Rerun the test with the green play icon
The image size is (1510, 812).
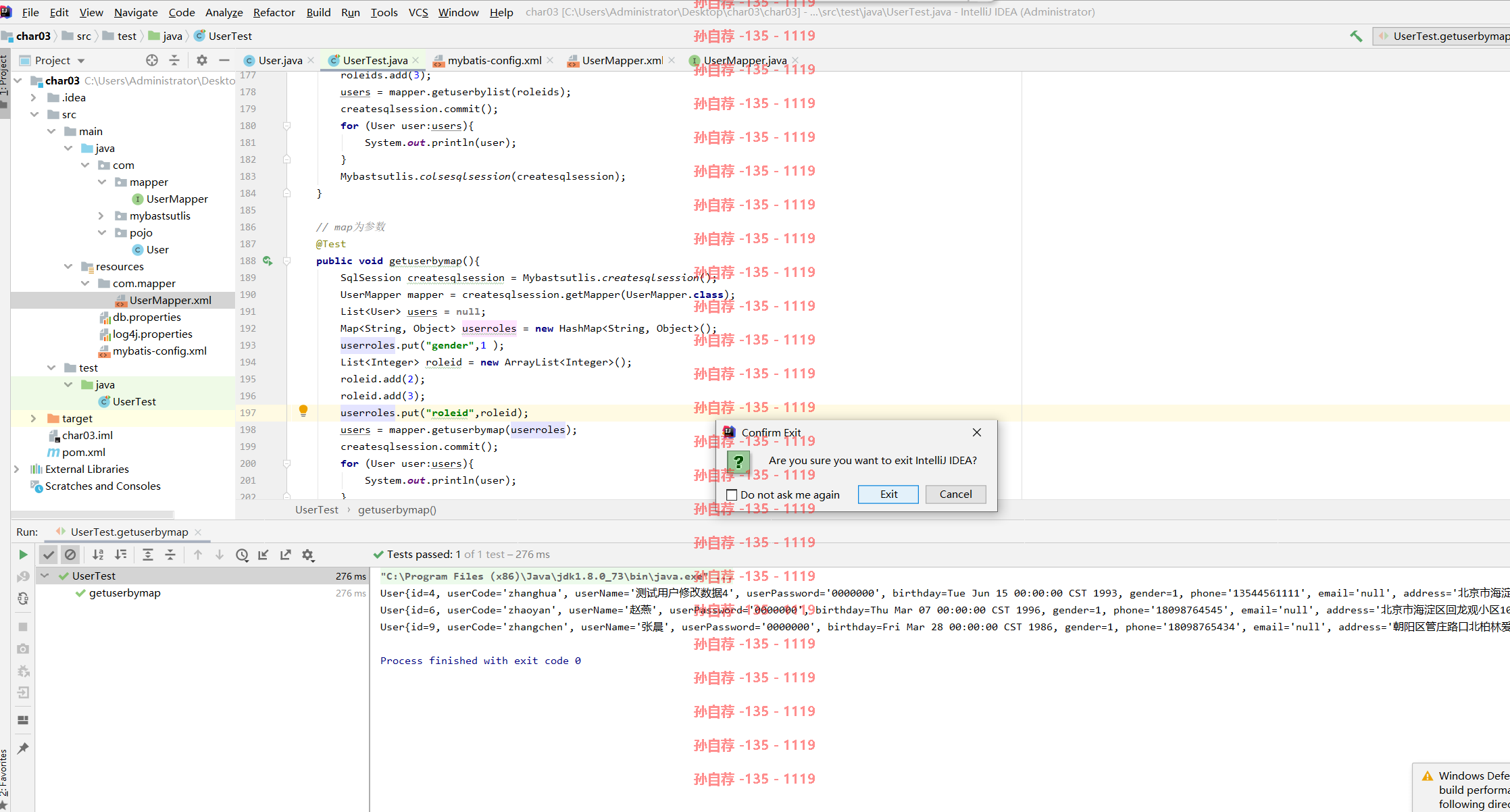pos(23,555)
